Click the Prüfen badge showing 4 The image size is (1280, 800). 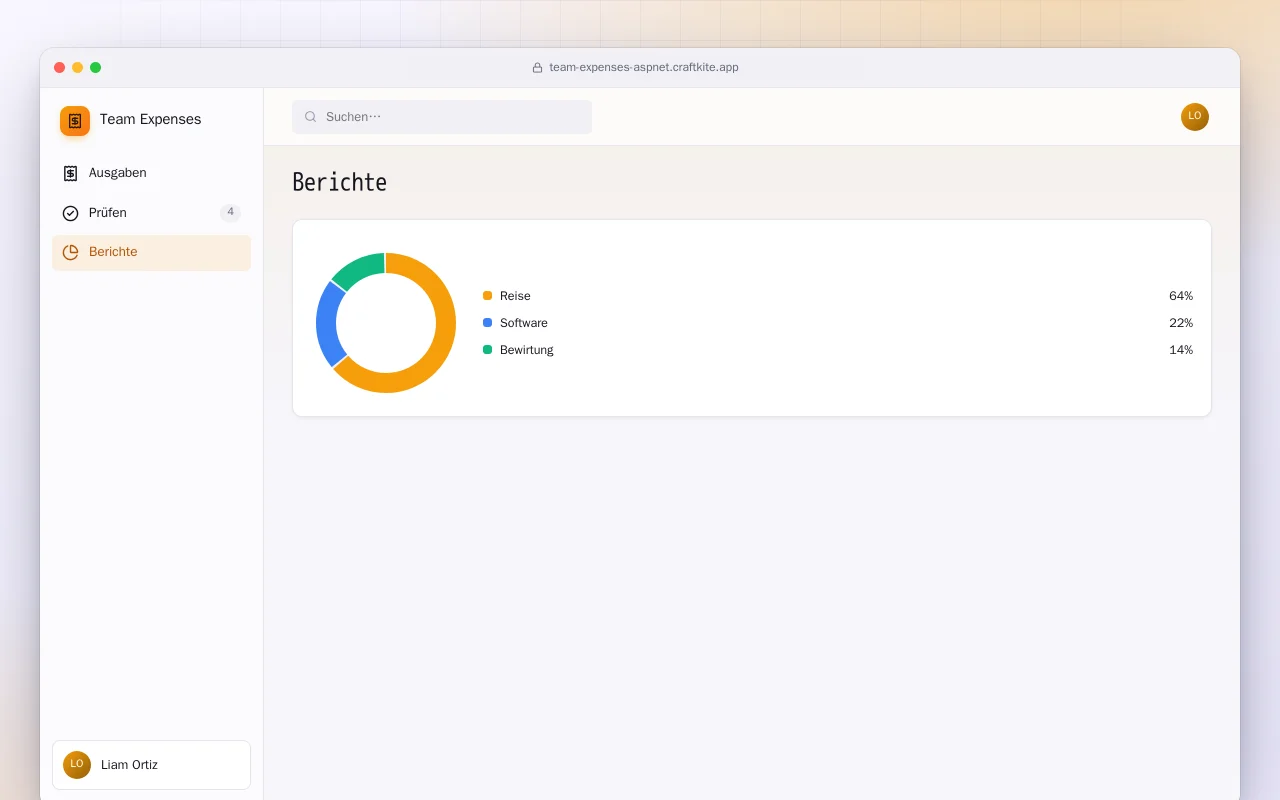click(x=230, y=212)
